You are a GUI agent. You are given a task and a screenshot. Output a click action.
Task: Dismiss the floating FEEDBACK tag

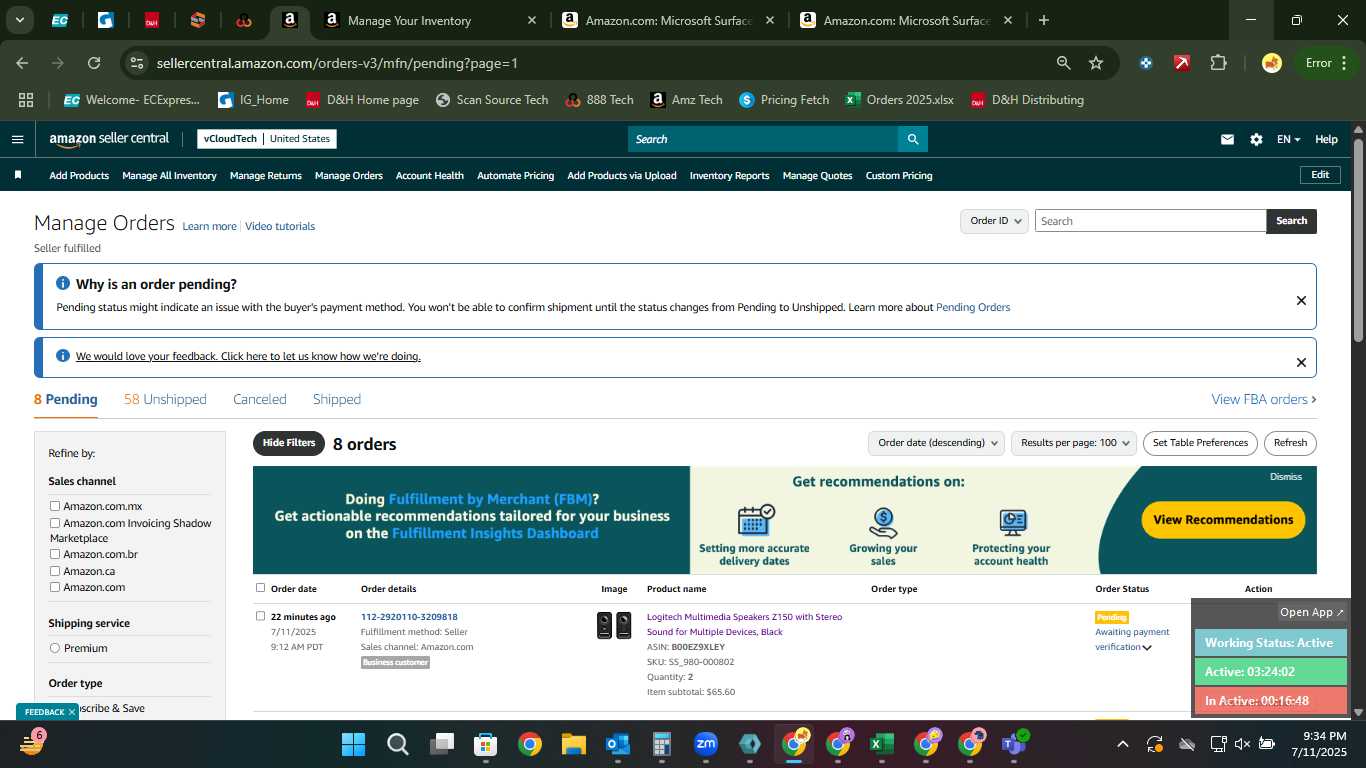point(72,712)
